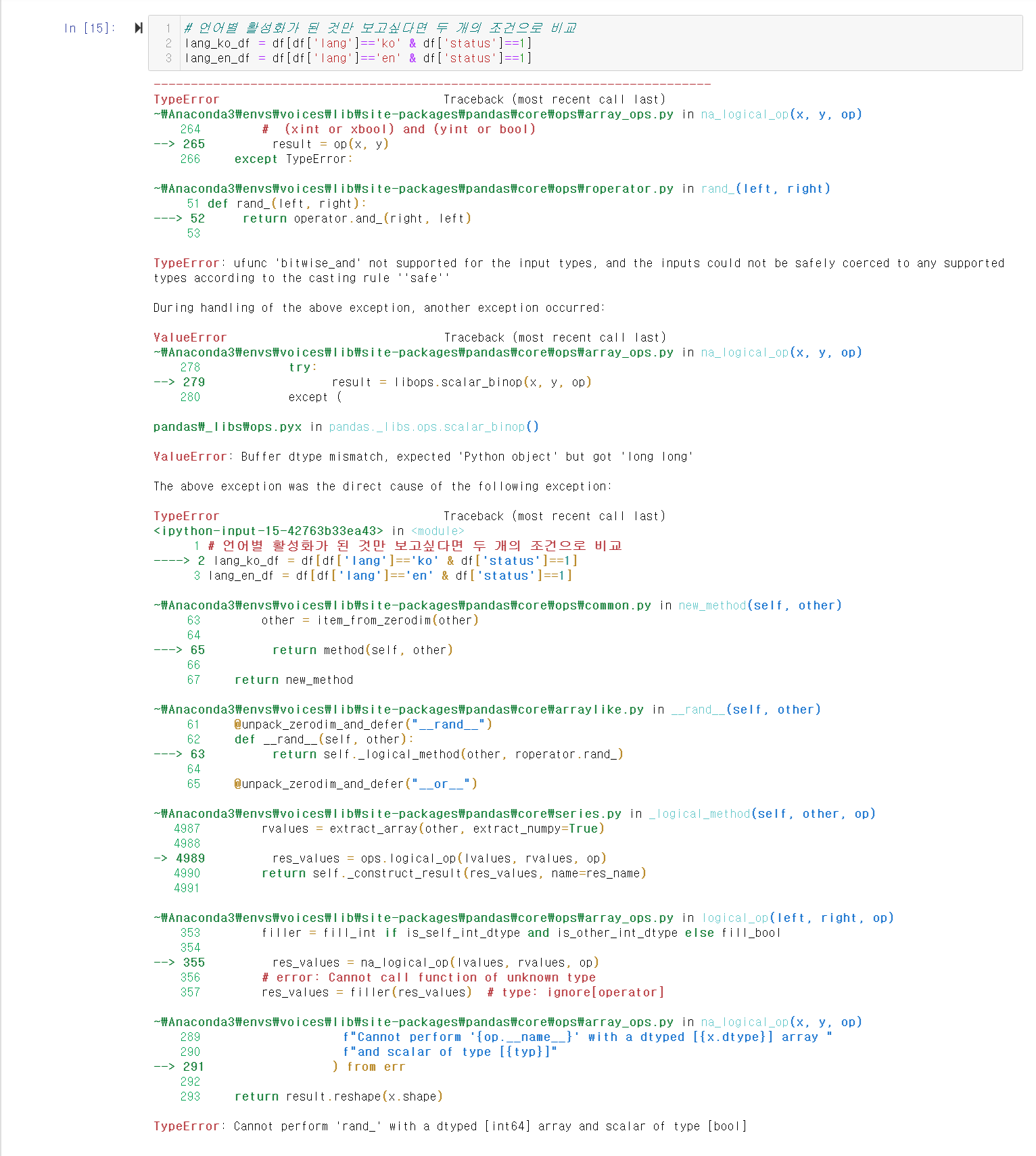Click the first TypeError heading in traceback
Image resolution: width=1036 pixels, height=1156 pixels.
pyautogui.click(x=187, y=99)
